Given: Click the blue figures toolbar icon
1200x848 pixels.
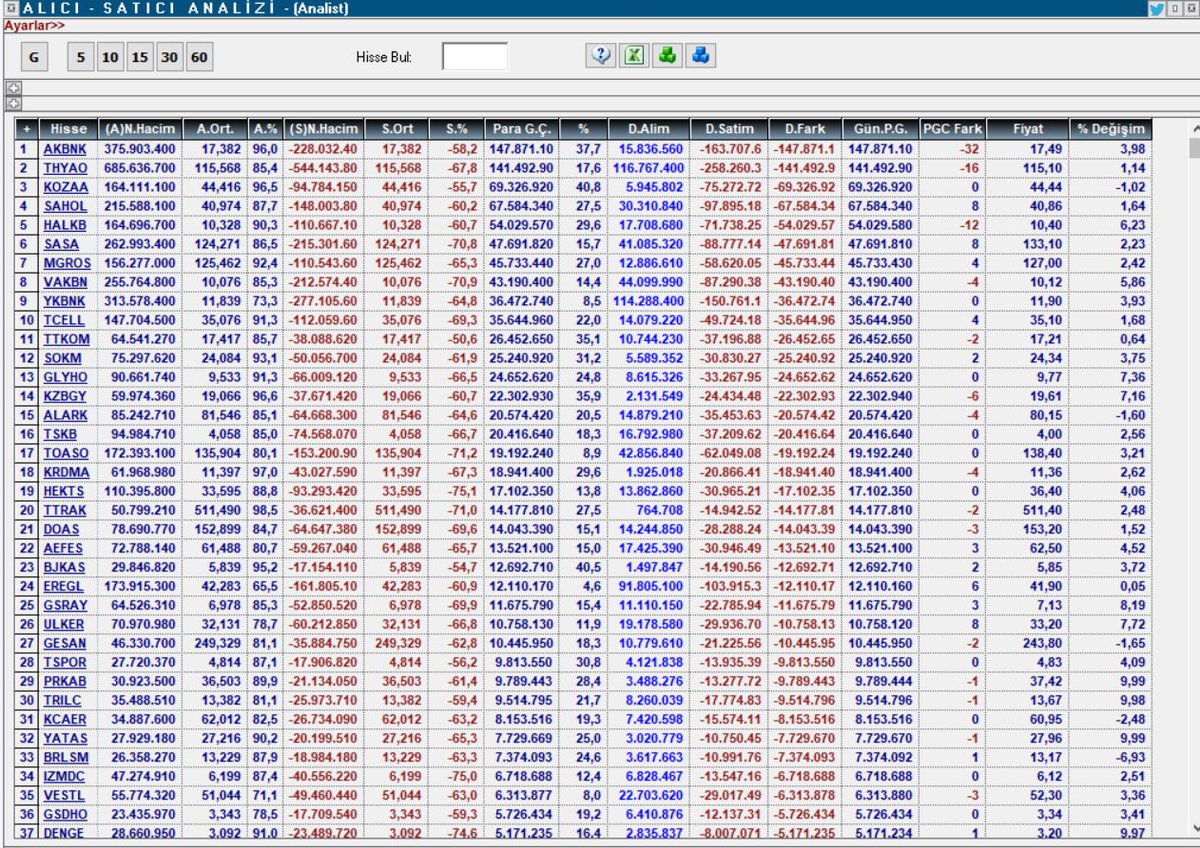Looking at the screenshot, I should [699, 56].
